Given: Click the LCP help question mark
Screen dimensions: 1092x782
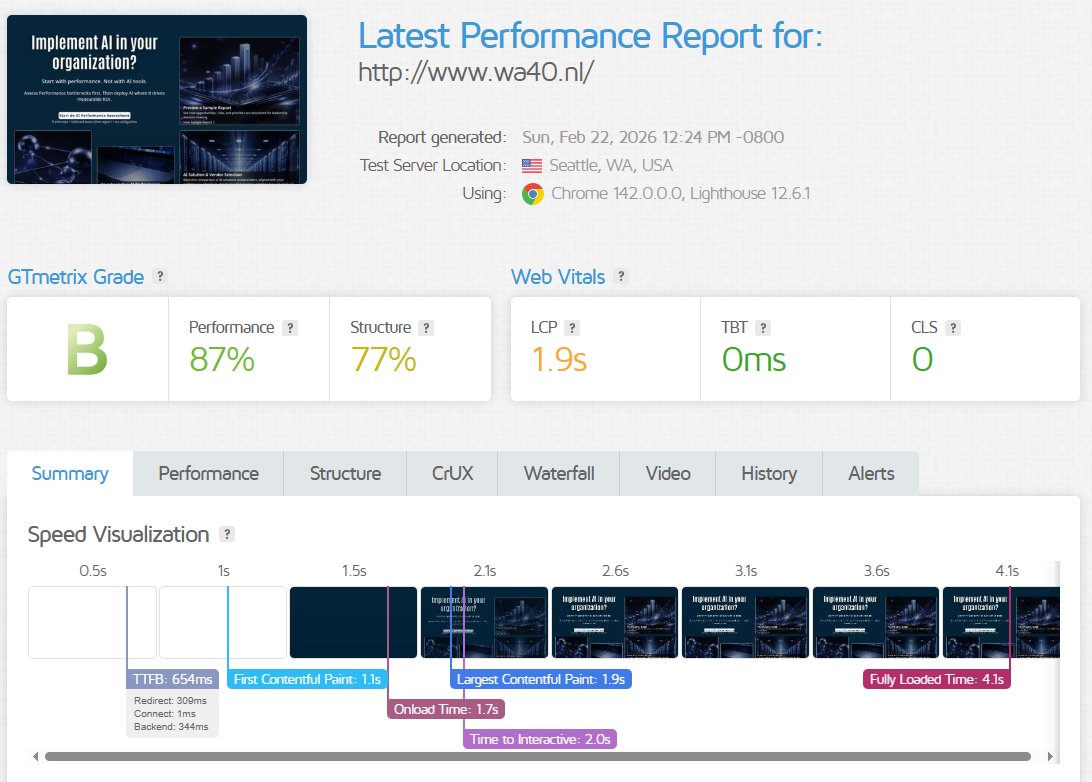Looking at the screenshot, I should pos(572,328).
